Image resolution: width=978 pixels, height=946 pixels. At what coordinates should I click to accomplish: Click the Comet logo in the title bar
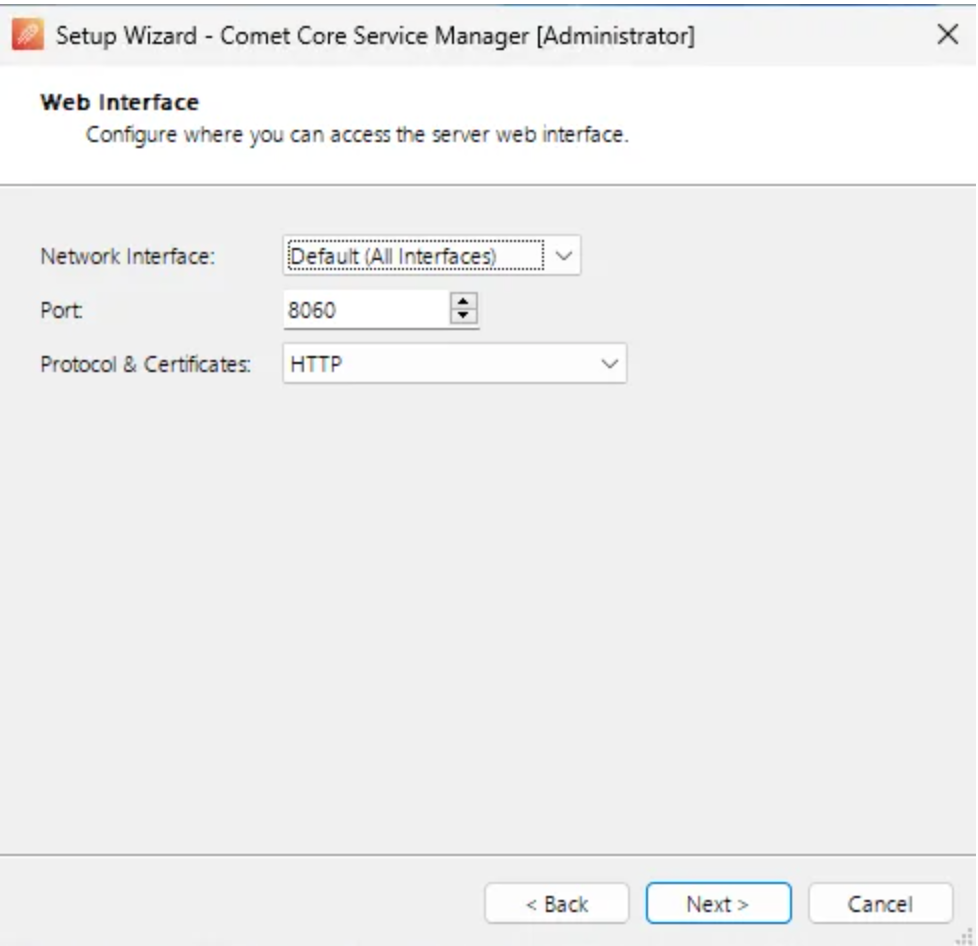pos(28,35)
